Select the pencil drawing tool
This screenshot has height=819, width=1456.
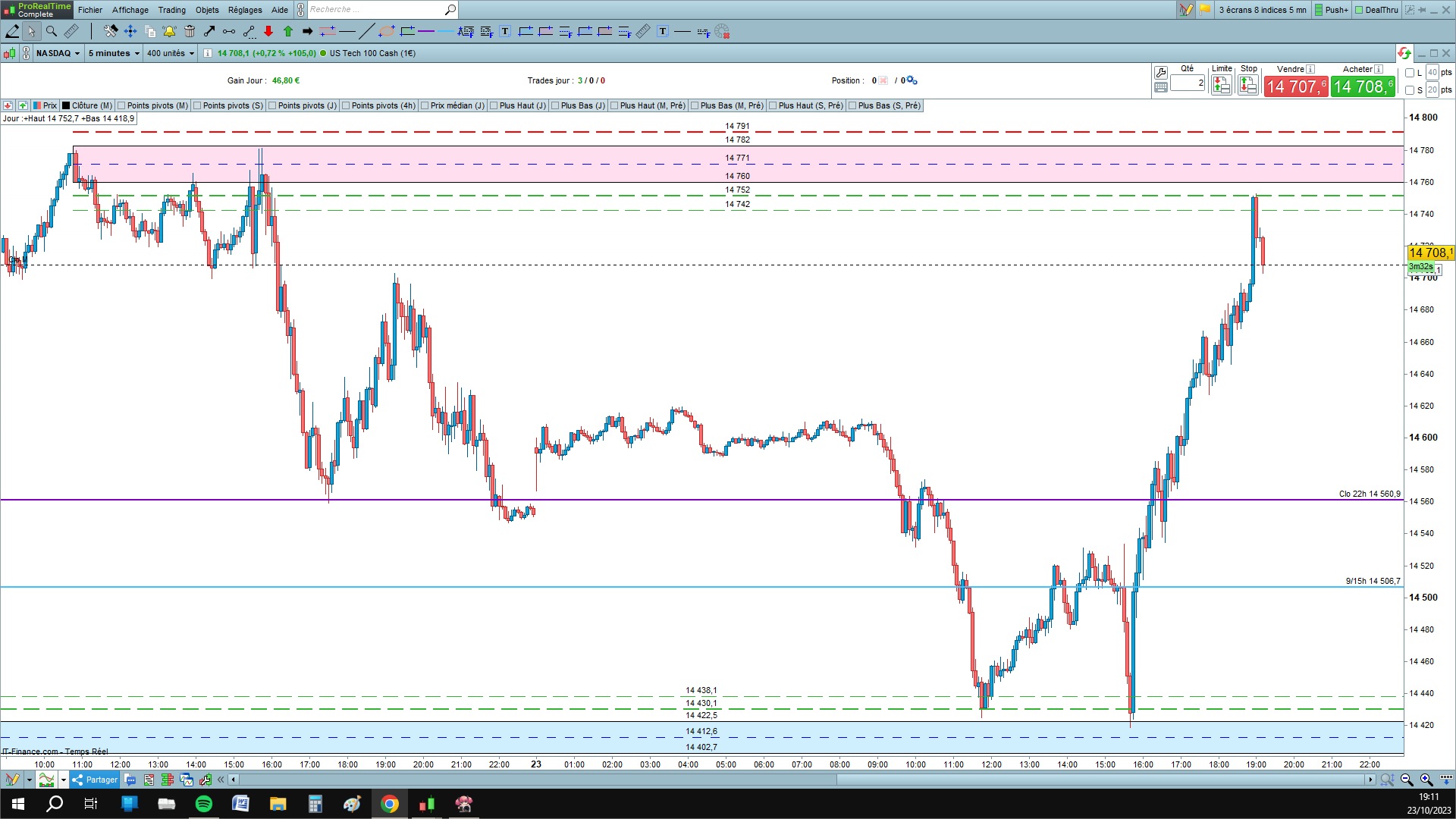coord(12,31)
